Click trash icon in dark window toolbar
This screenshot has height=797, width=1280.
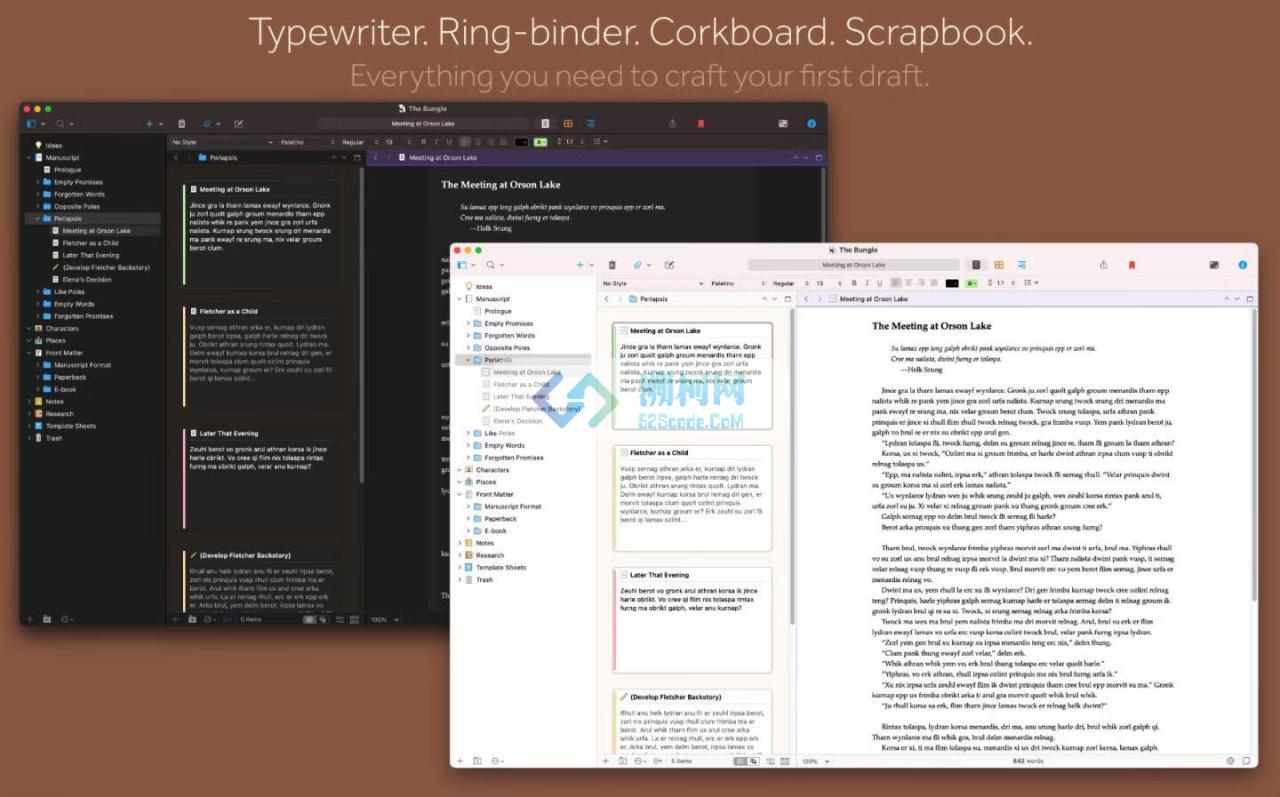click(x=182, y=124)
